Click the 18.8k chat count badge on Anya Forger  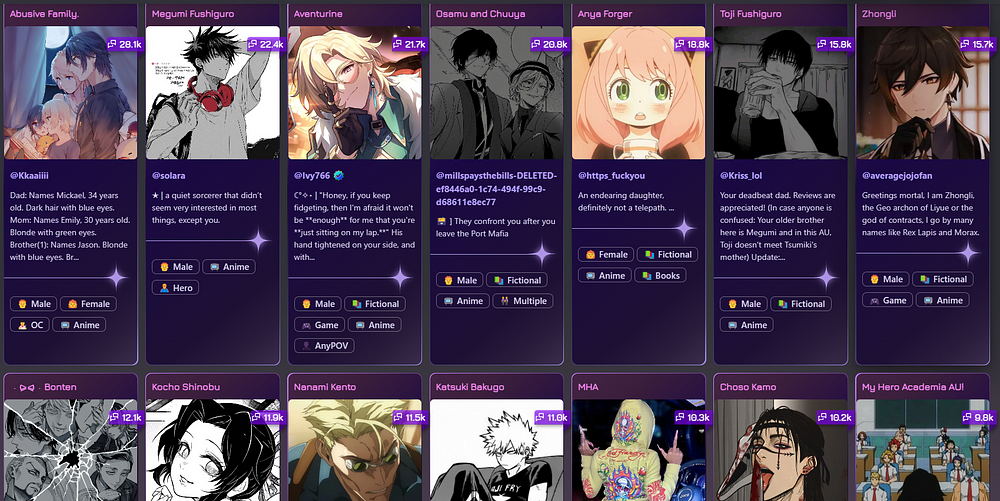click(x=693, y=44)
